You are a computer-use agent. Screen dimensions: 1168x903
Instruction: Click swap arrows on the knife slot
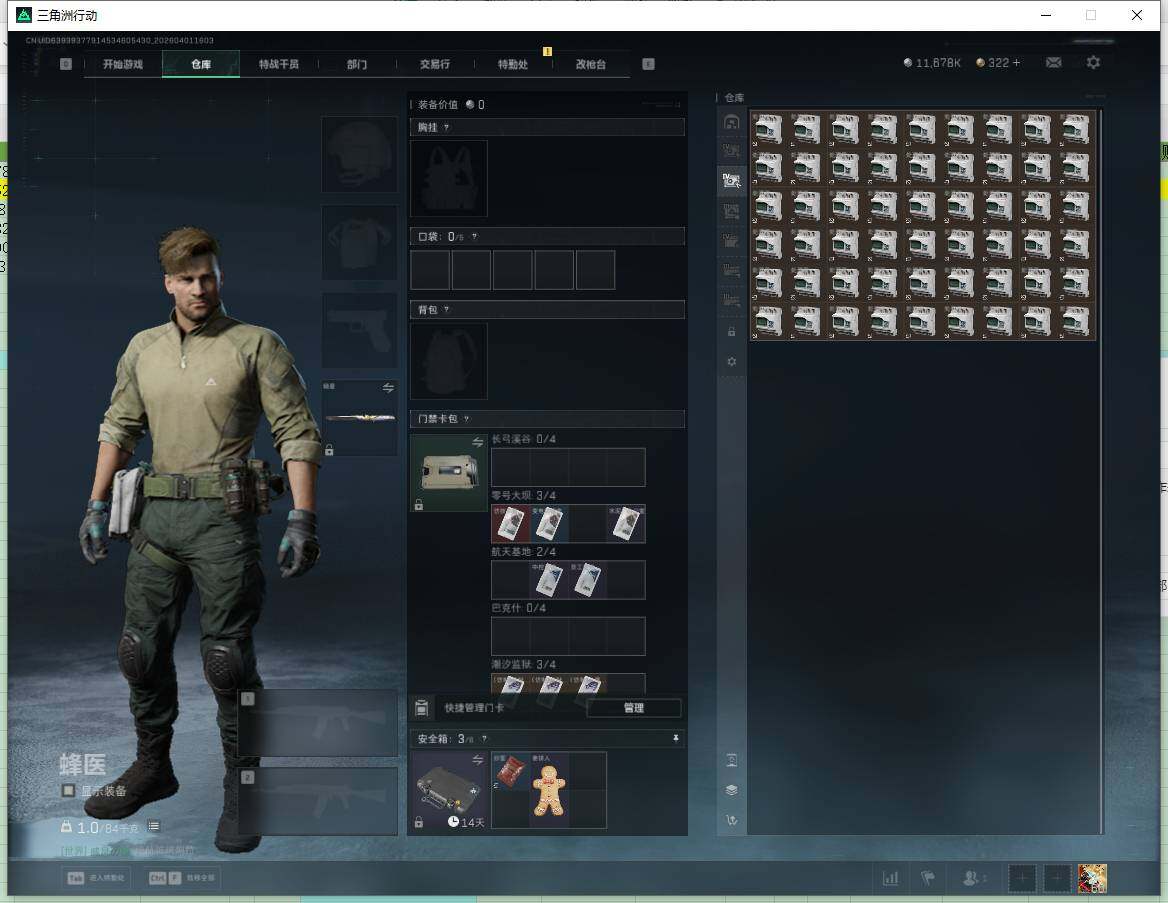coord(388,388)
